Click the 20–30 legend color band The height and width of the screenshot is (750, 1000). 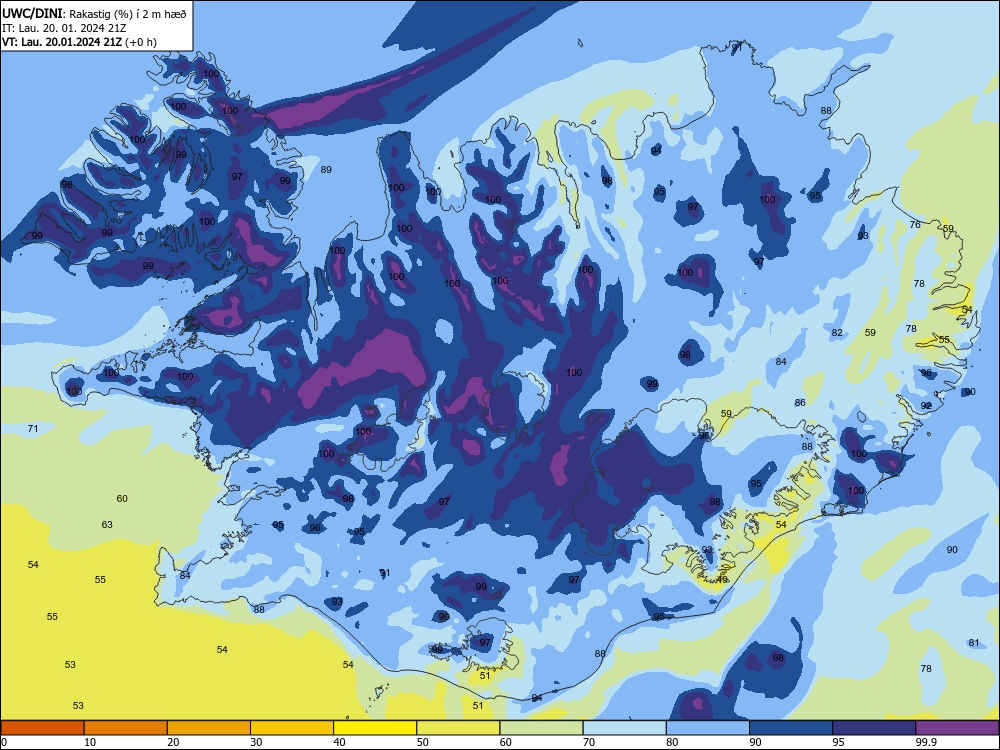[x=209, y=728]
